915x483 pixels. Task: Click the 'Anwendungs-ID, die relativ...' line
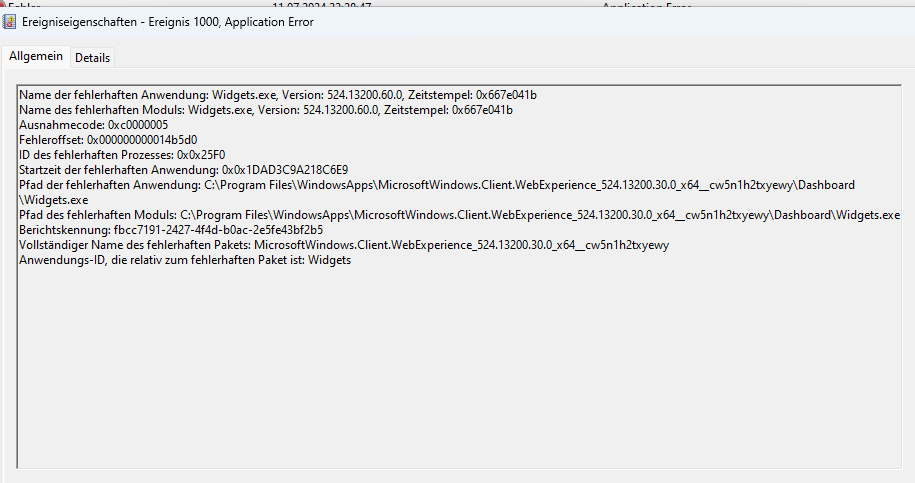[185, 260]
